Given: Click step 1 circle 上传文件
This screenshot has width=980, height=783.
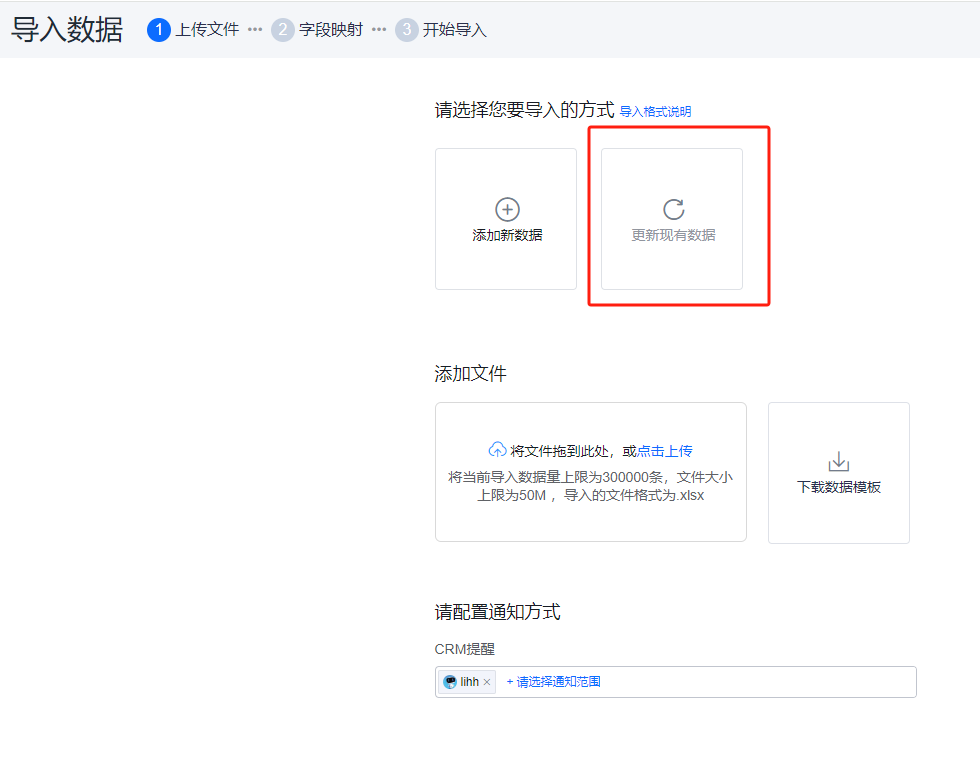Looking at the screenshot, I should (x=159, y=30).
